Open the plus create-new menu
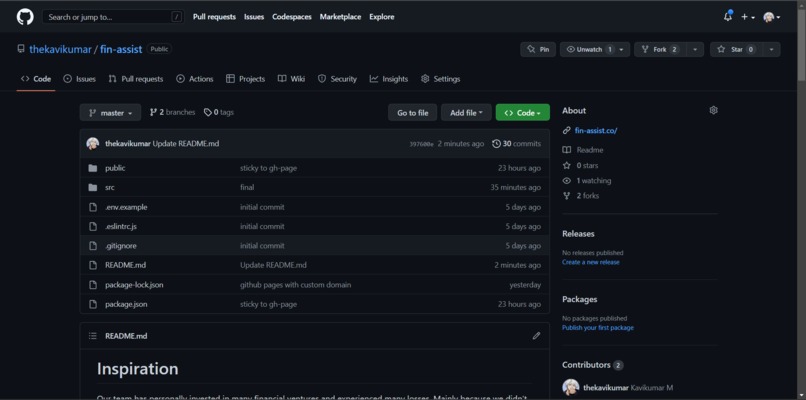 click(x=747, y=17)
